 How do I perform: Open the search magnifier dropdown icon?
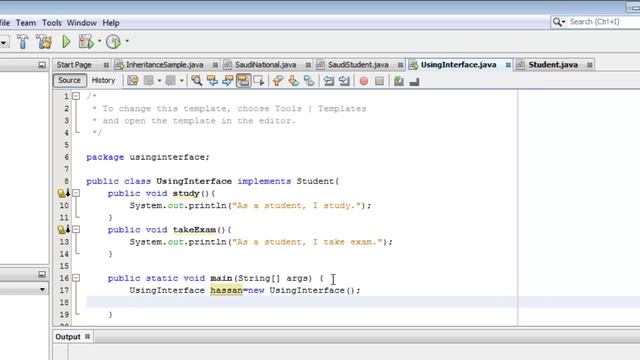click(x=558, y=22)
